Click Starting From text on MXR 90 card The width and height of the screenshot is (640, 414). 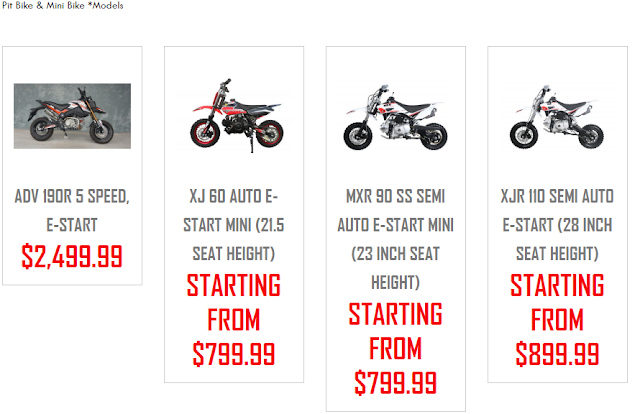pos(396,331)
